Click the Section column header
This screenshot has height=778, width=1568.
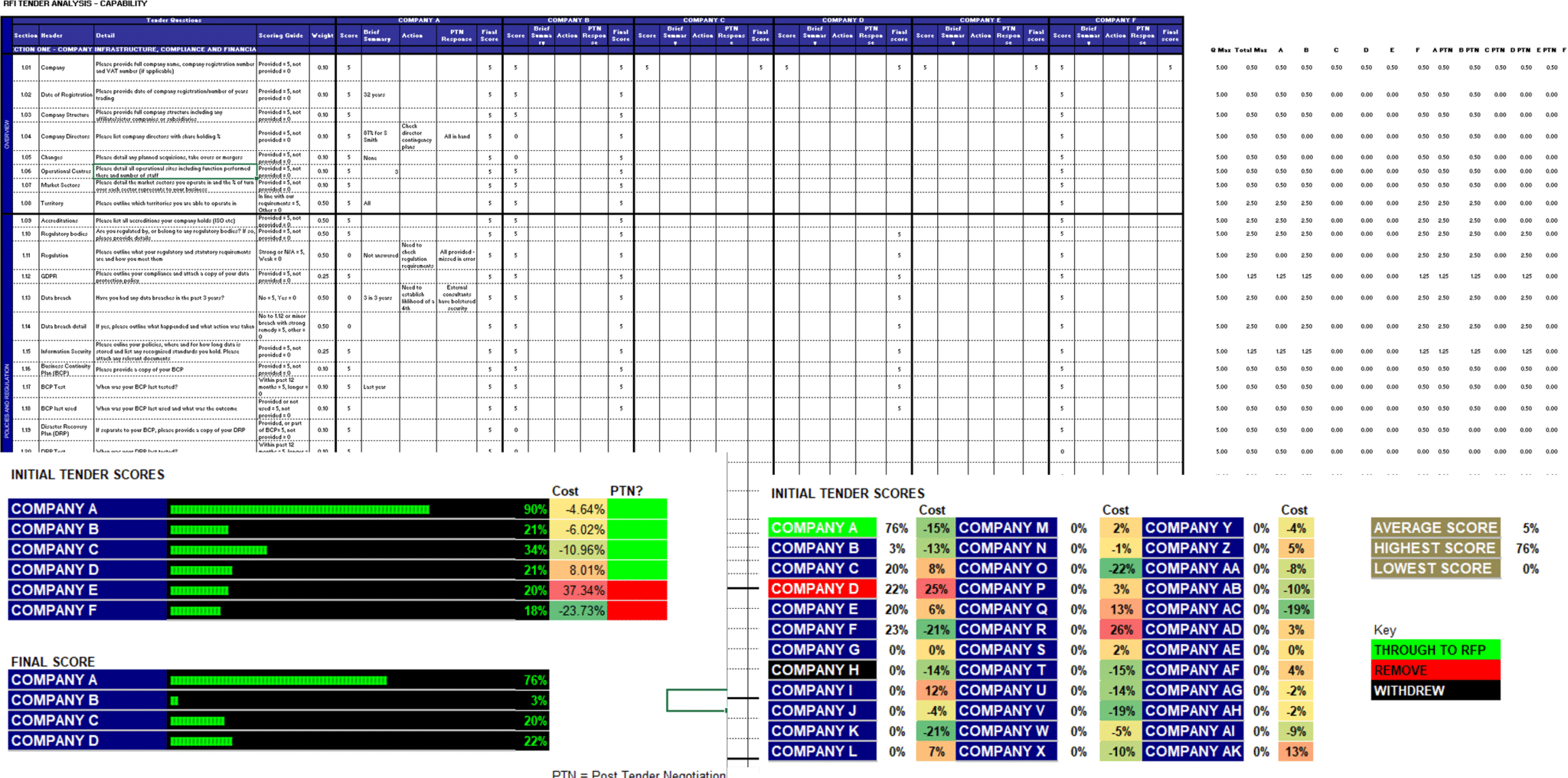click(26, 35)
